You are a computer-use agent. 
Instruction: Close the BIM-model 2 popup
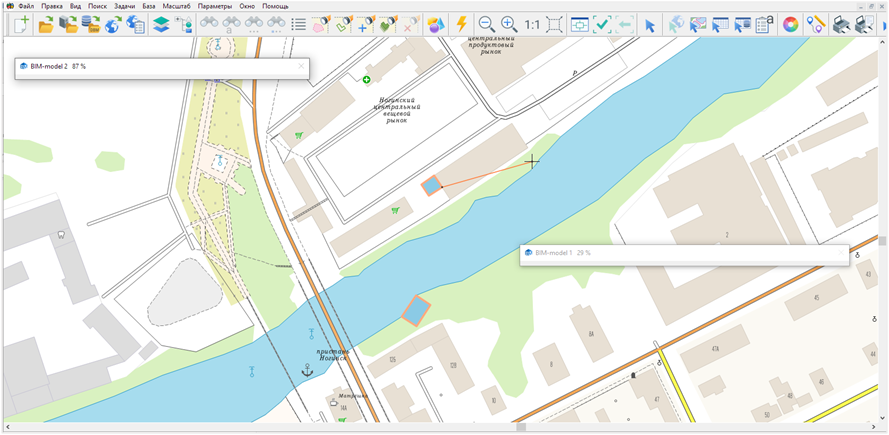(301, 67)
